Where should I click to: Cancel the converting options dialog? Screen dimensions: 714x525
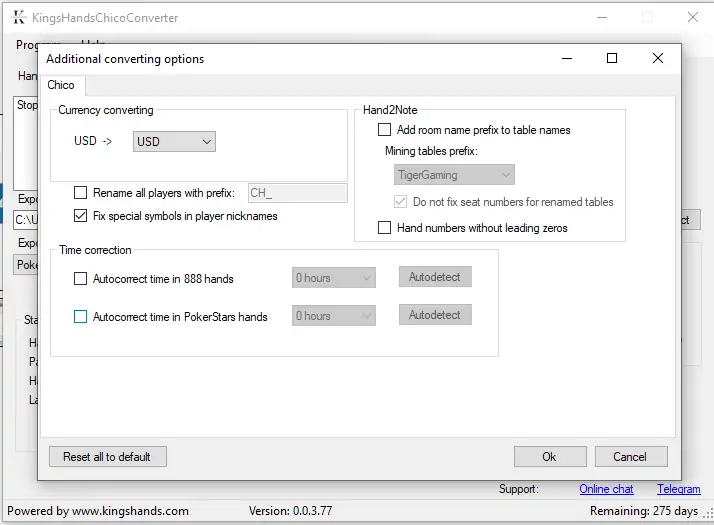coord(630,457)
